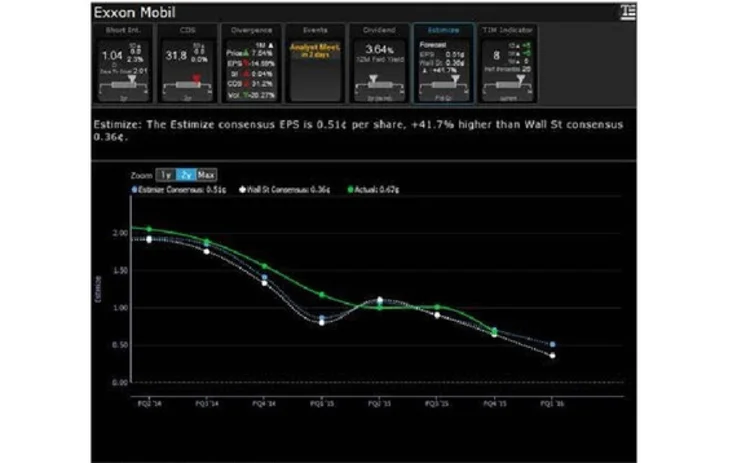This screenshot has width=750, height=463.
Task: Click Wall St Consensus point at FQ4 '14
Action: [265, 283]
